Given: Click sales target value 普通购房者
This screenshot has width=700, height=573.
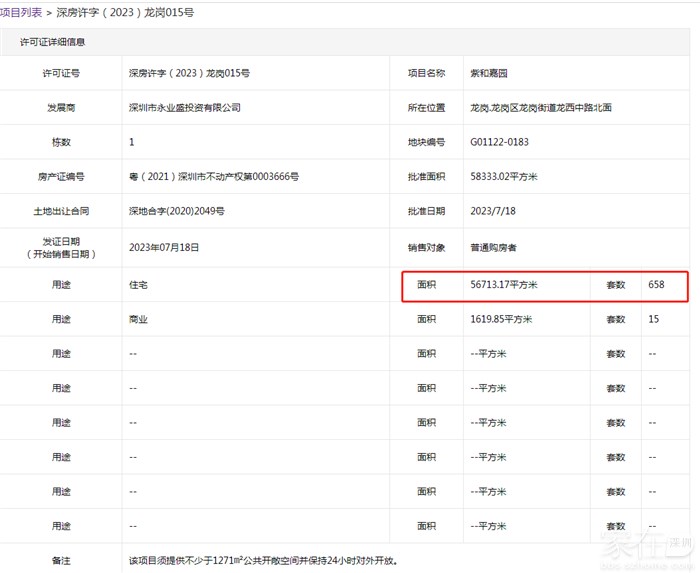Looking at the screenshot, I should tap(493, 247).
